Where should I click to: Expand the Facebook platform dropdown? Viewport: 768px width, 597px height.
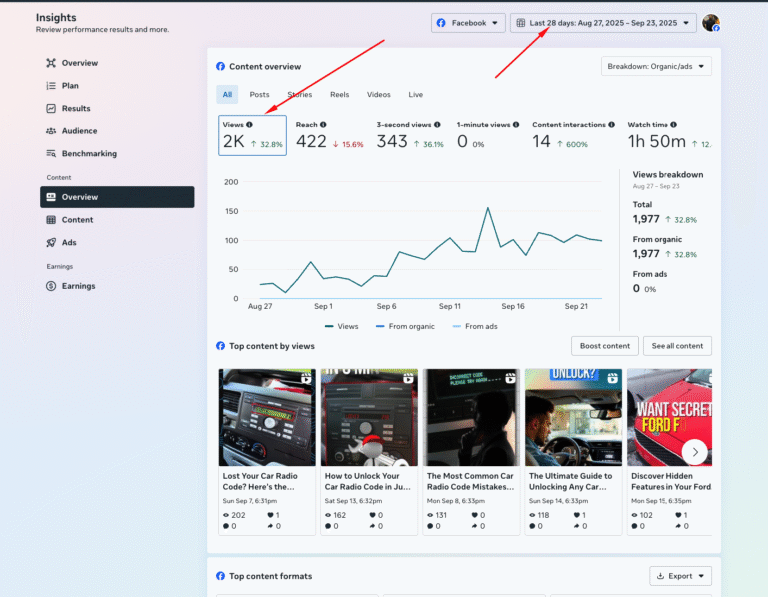pyautogui.click(x=468, y=23)
